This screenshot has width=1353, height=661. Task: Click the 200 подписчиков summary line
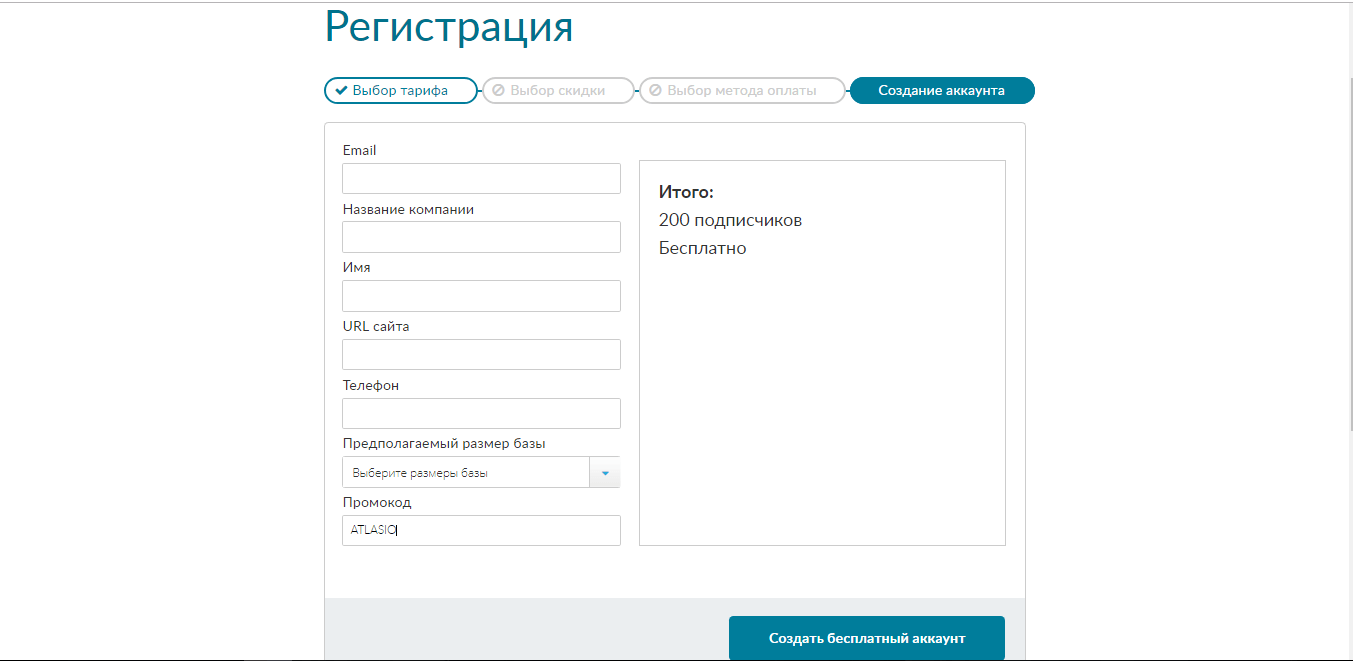click(730, 220)
